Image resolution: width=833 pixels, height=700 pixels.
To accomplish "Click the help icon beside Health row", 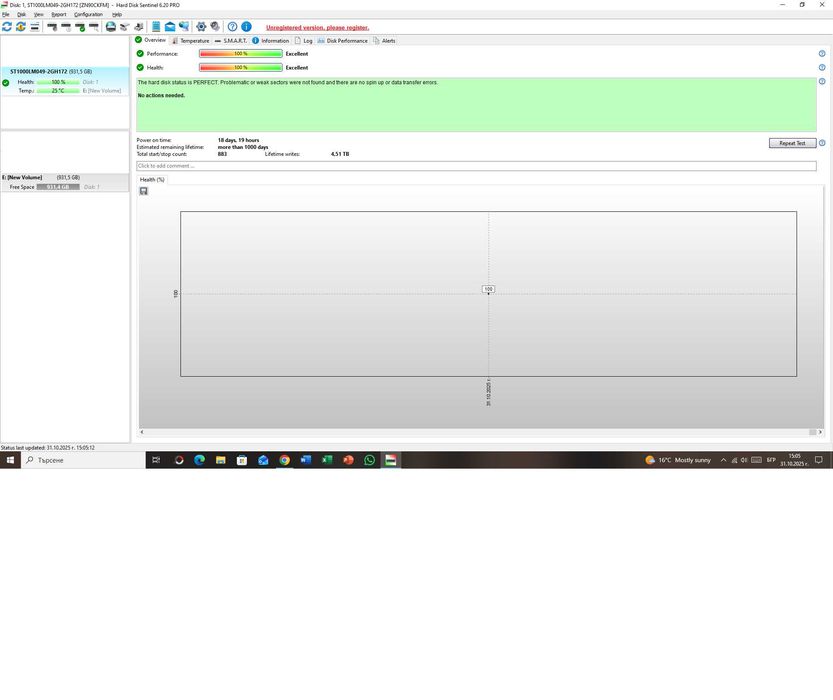I will coord(822,67).
